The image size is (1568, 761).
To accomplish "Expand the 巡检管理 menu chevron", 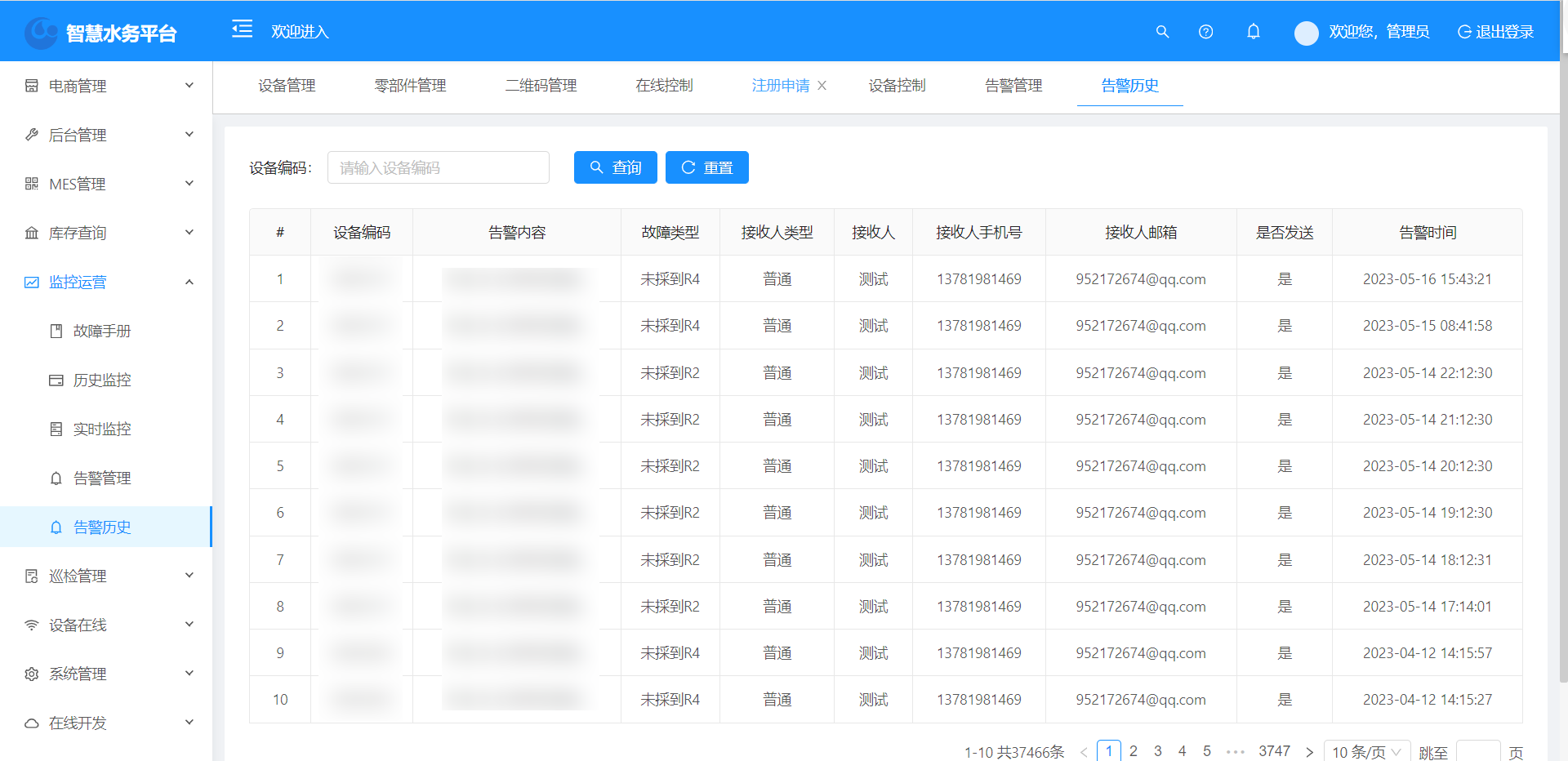I will (x=189, y=575).
